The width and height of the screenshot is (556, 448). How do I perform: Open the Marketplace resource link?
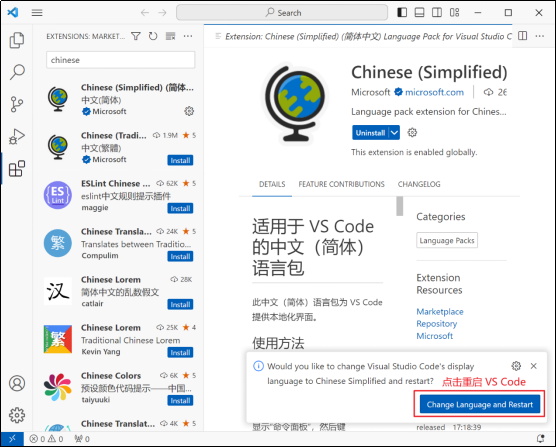(x=440, y=312)
